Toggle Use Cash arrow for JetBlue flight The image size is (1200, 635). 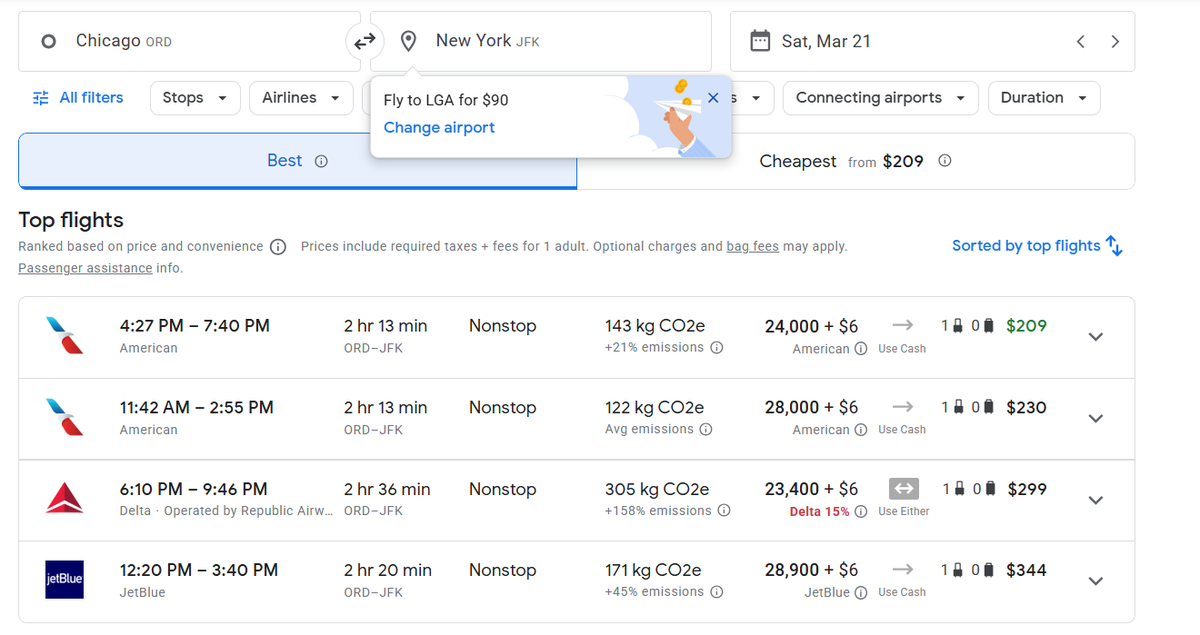tap(902, 570)
